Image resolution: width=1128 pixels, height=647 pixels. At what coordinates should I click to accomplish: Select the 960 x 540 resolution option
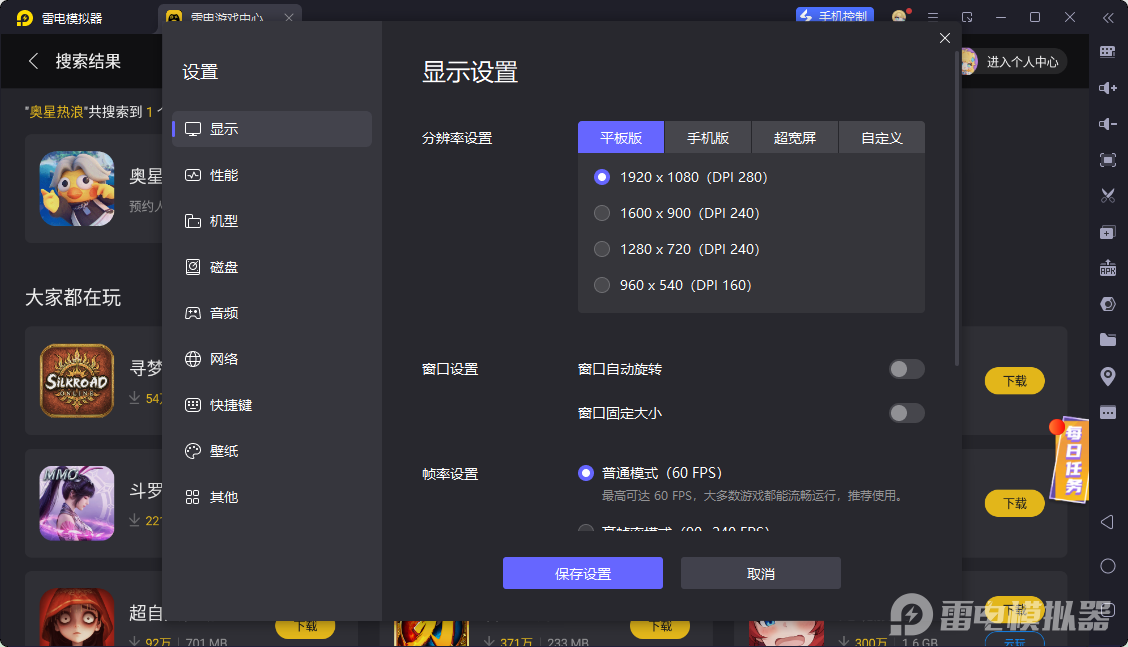tap(601, 284)
